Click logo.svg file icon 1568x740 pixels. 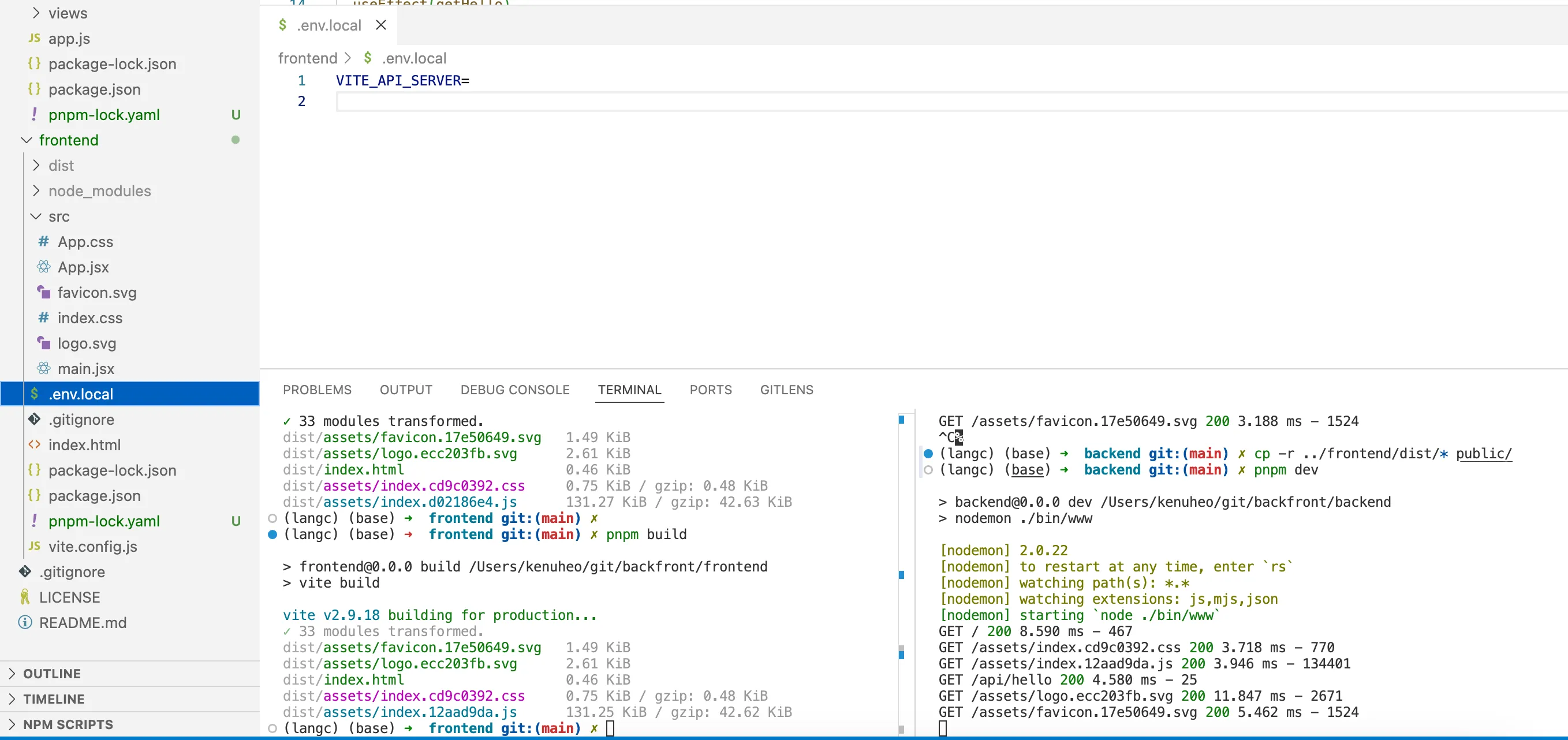[x=44, y=343]
